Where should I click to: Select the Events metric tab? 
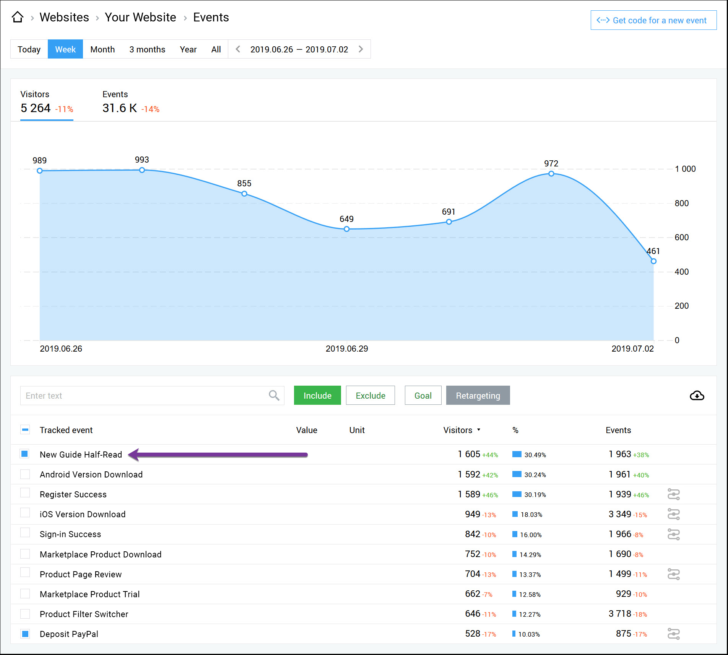(x=130, y=102)
